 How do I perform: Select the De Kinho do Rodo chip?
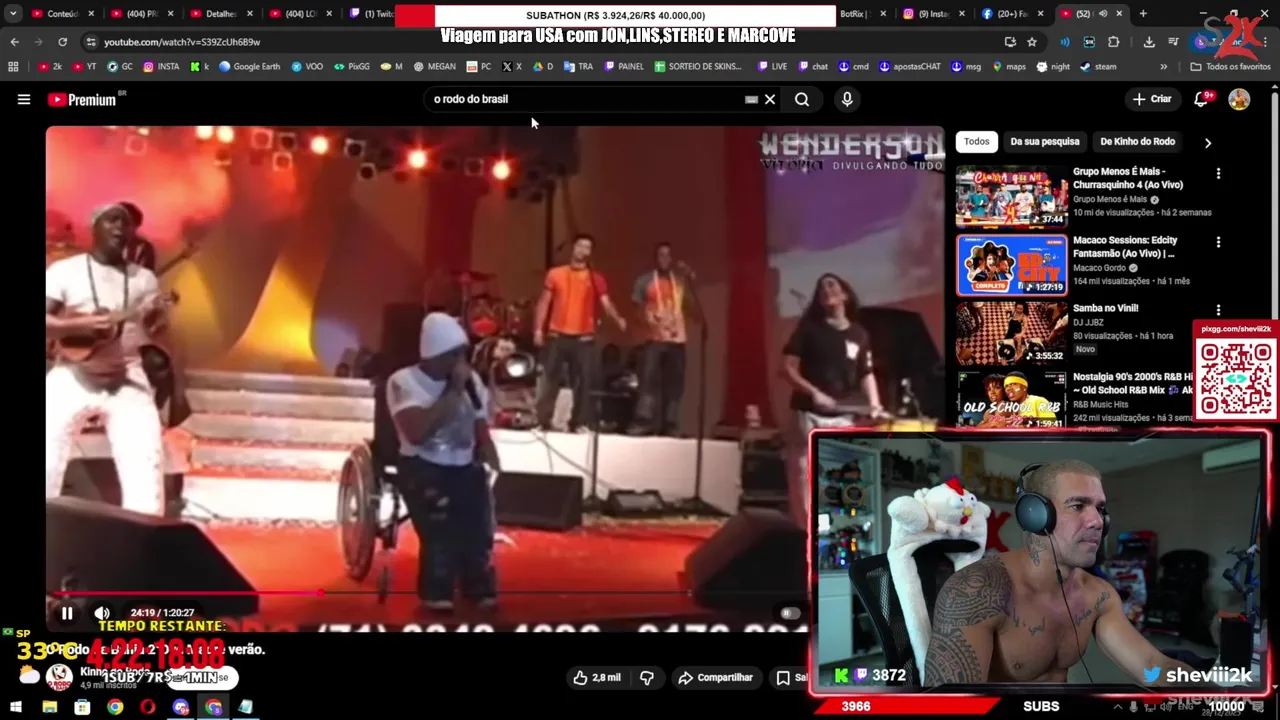pos(1137,141)
